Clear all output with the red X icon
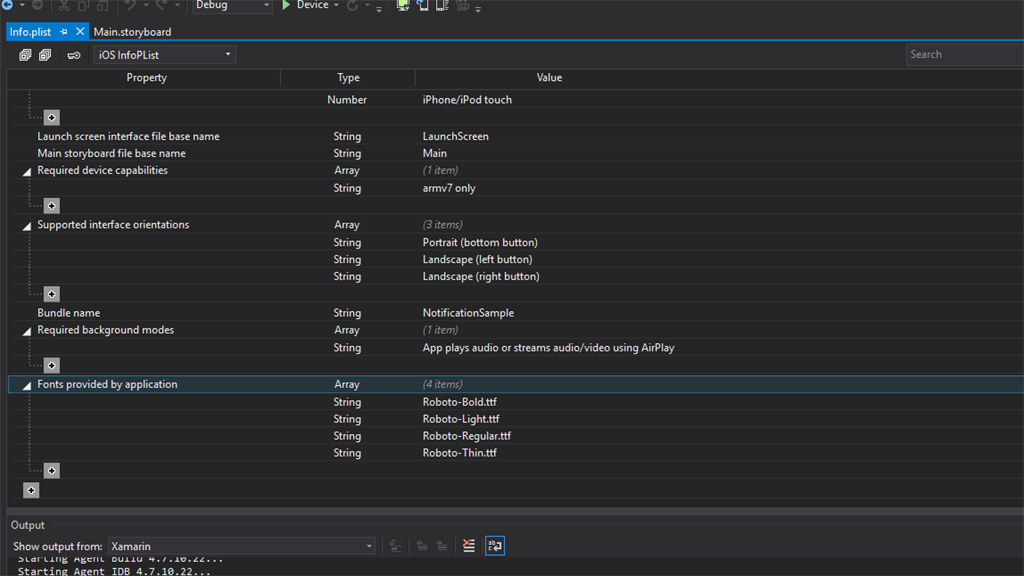Screen dimensions: 1024x576 click(469, 546)
